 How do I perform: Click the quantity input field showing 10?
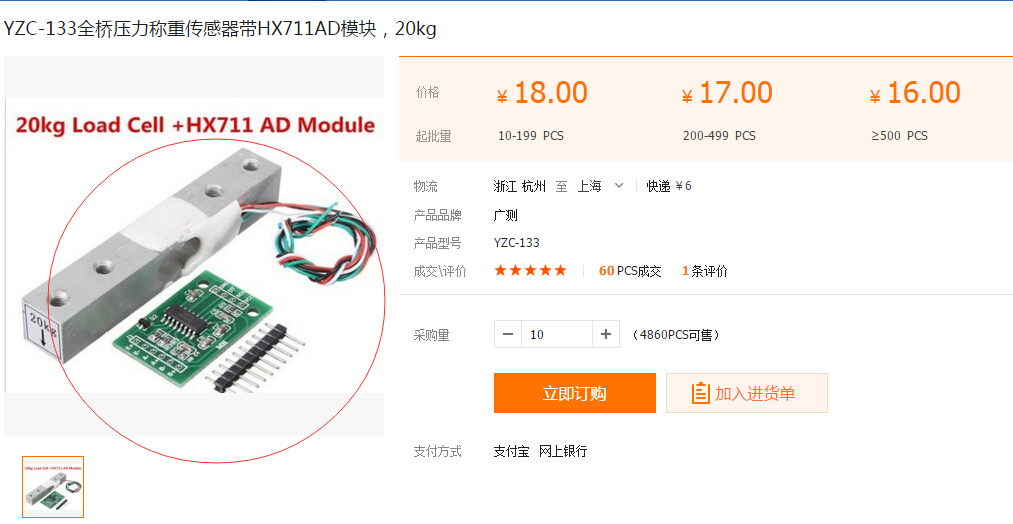557,334
